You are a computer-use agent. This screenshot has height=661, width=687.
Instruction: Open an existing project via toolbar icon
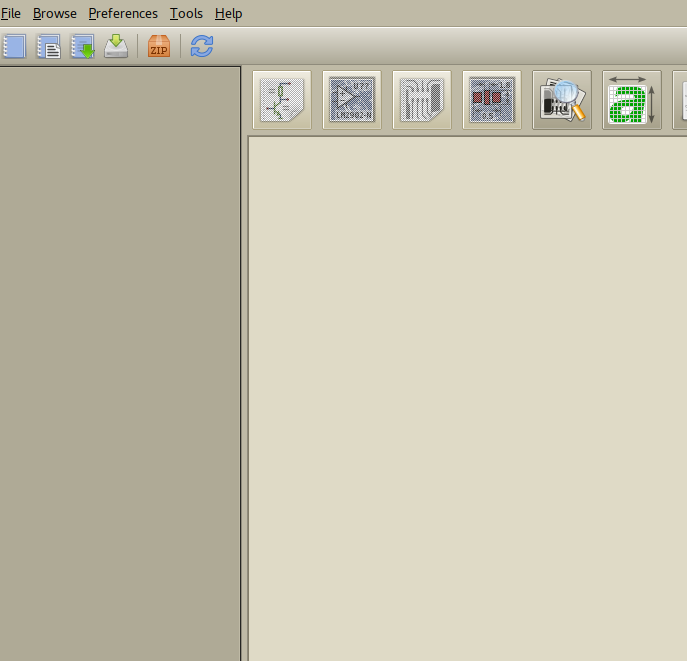(x=82, y=46)
